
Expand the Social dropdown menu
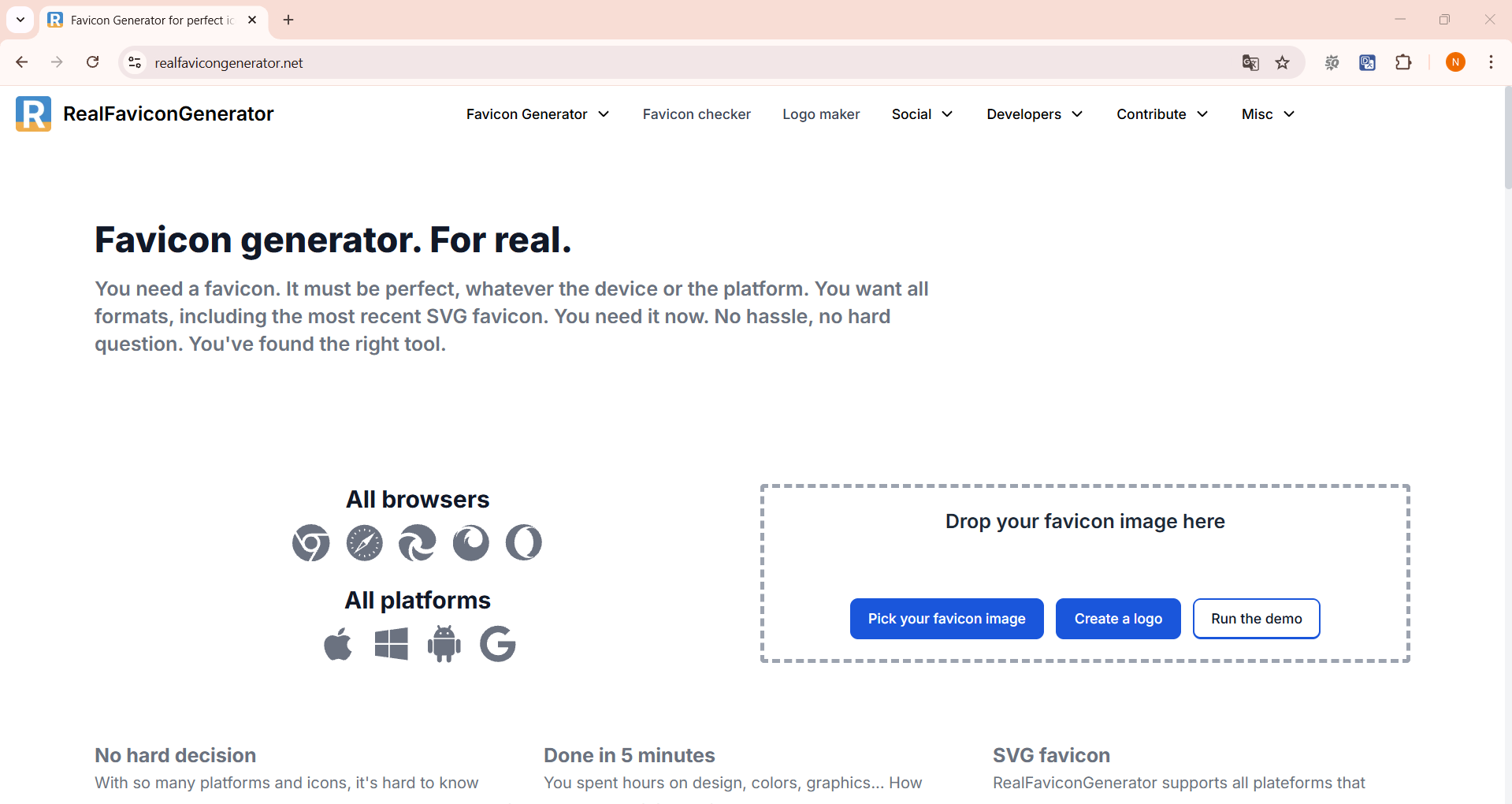click(x=922, y=114)
